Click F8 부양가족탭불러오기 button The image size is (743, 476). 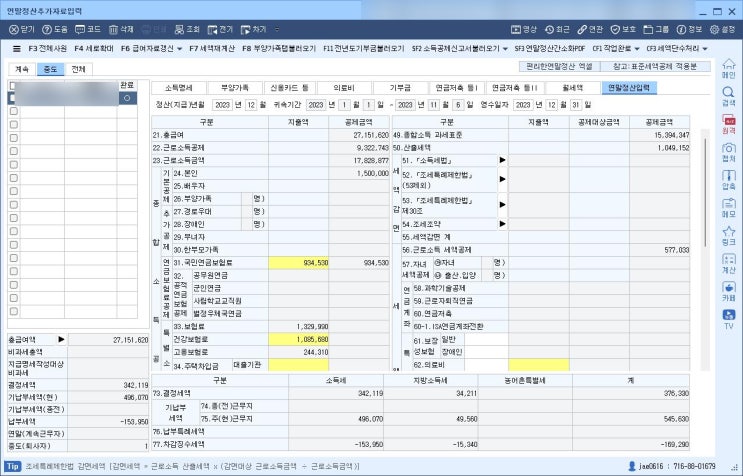(279, 48)
